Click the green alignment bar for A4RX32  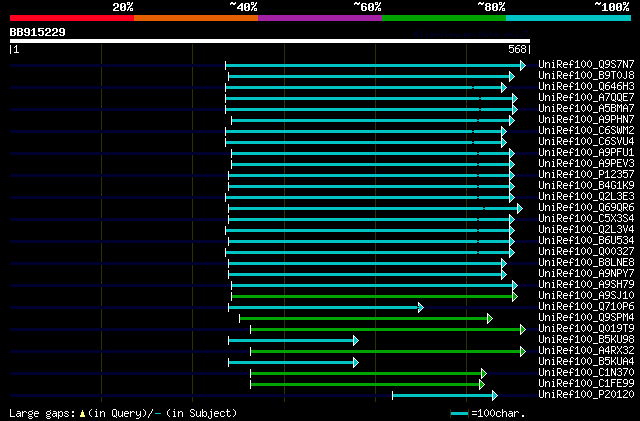[x=388, y=352]
